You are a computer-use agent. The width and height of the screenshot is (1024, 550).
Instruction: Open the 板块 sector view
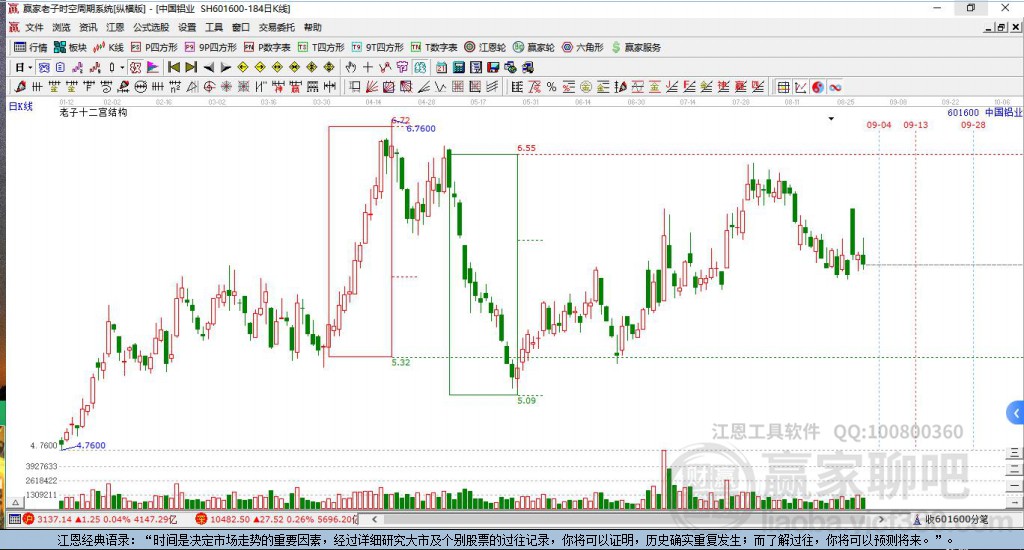[x=71, y=47]
